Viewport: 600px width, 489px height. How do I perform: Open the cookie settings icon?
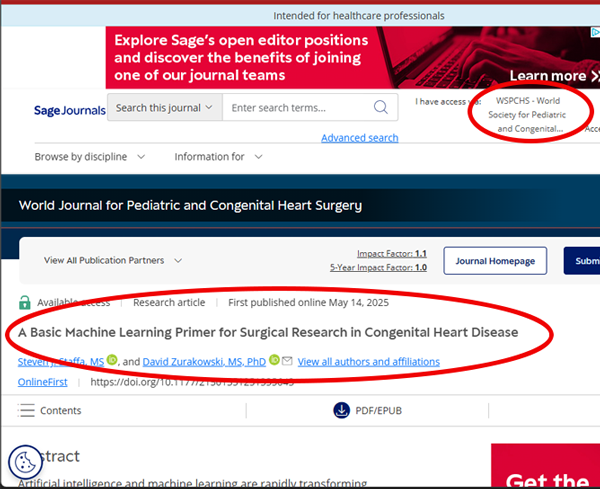[25, 462]
